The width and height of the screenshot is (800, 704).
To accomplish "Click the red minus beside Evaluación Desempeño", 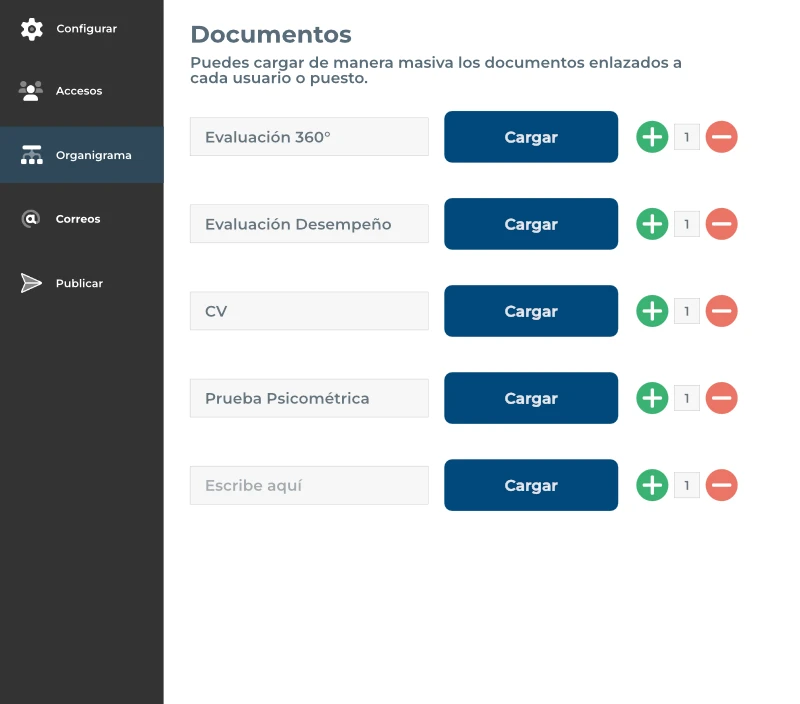I will click(x=722, y=224).
